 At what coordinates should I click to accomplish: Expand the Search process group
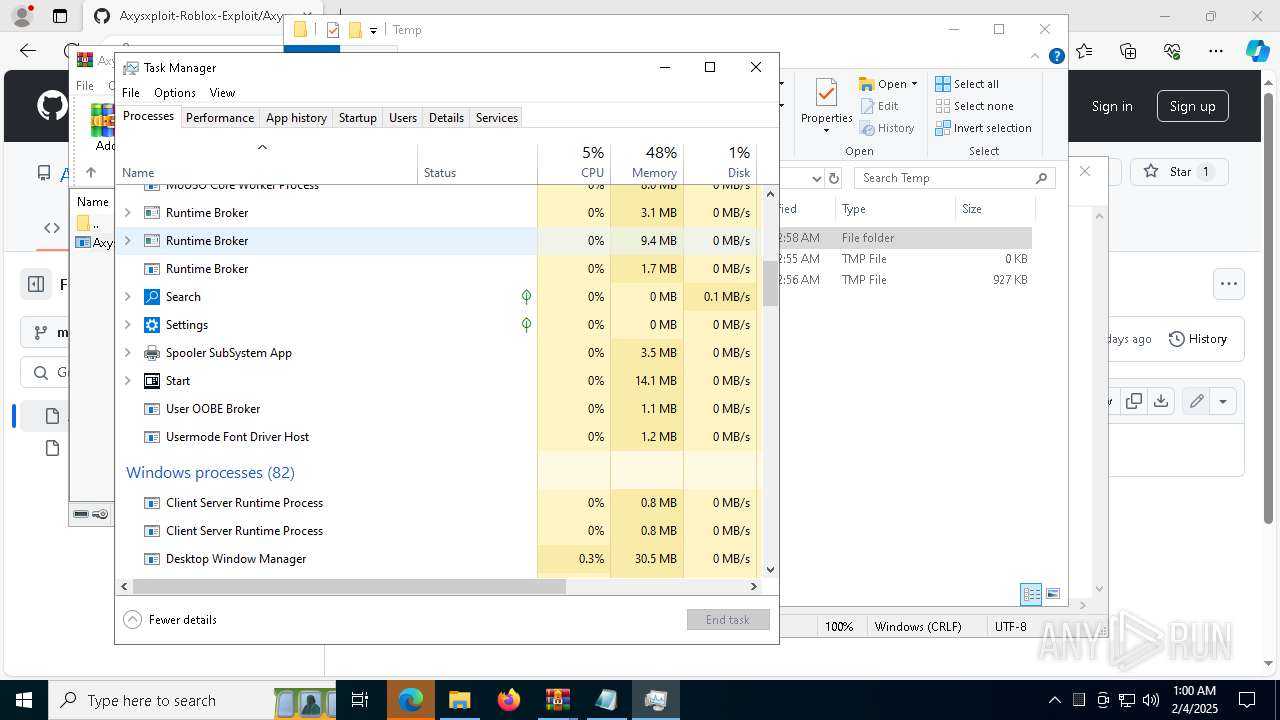(x=127, y=297)
